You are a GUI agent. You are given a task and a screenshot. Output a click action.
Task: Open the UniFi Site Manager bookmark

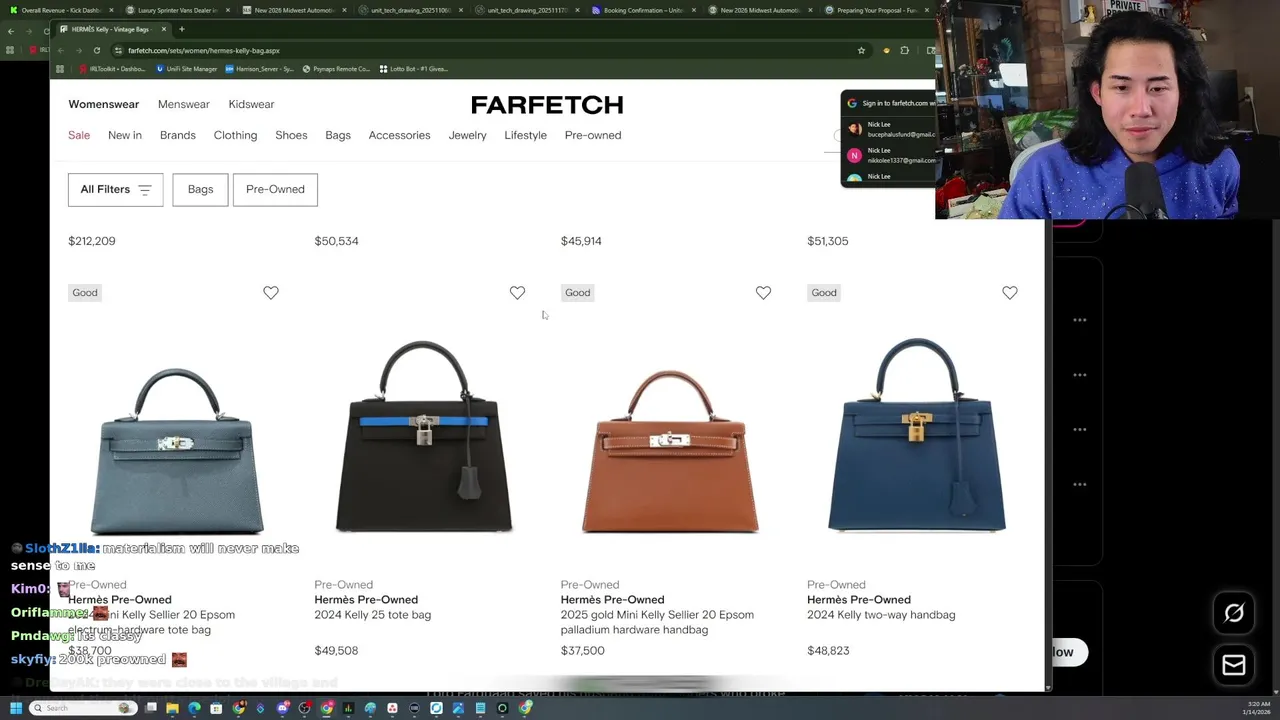(187, 69)
